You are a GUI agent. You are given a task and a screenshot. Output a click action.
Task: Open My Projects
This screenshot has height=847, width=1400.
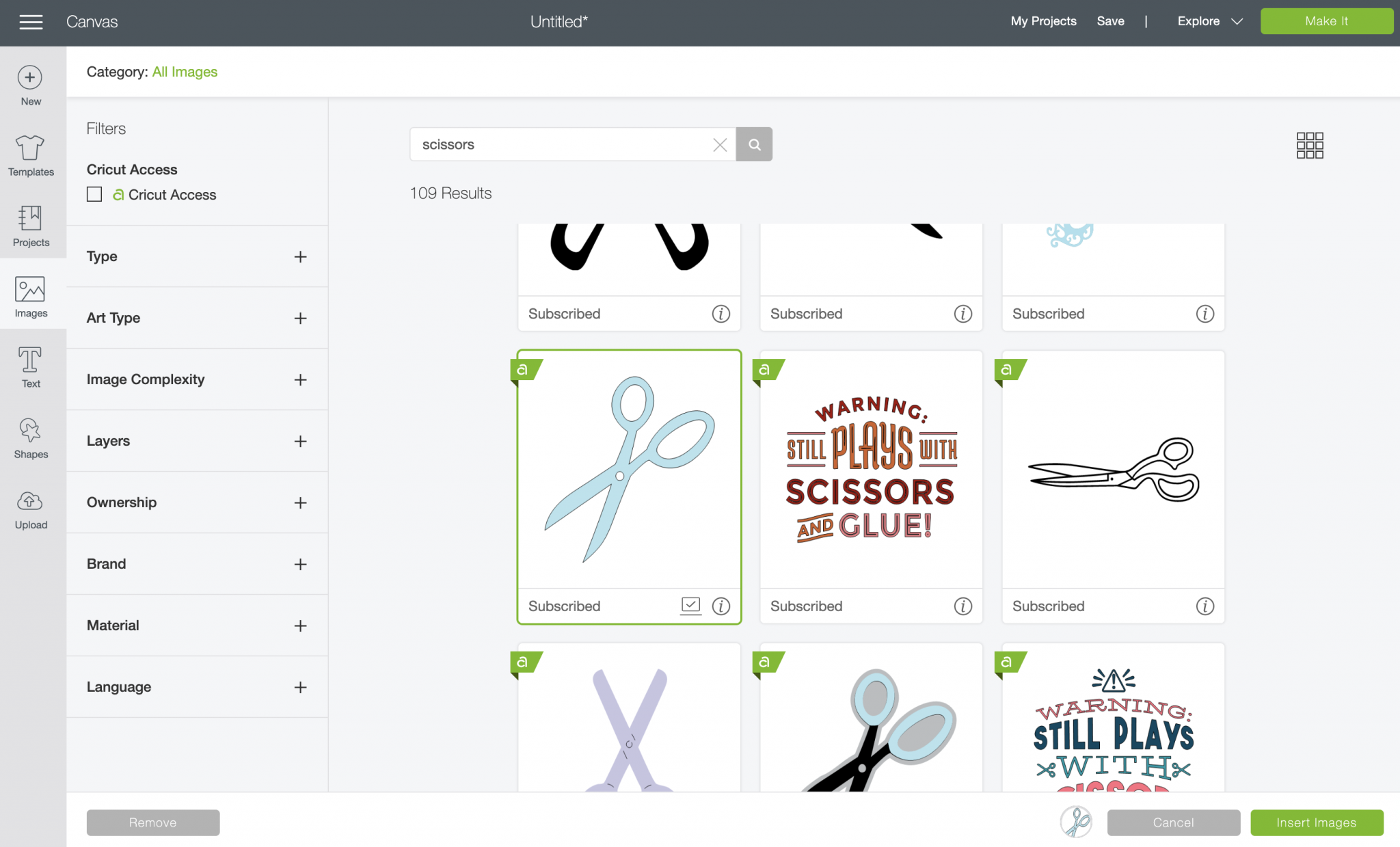tap(1043, 21)
